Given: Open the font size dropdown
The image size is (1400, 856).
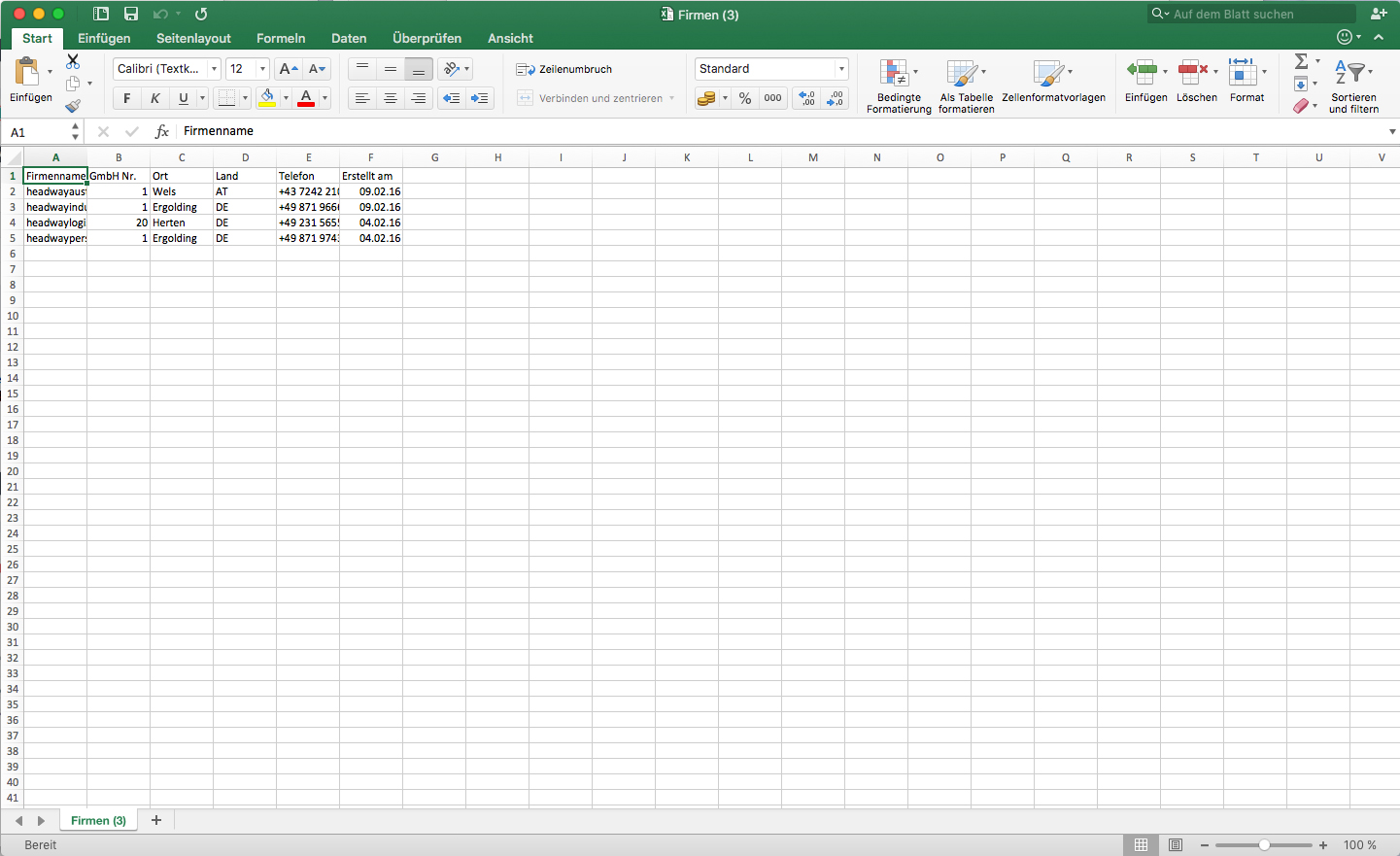Looking at the screenshot, I should point(262,69).
